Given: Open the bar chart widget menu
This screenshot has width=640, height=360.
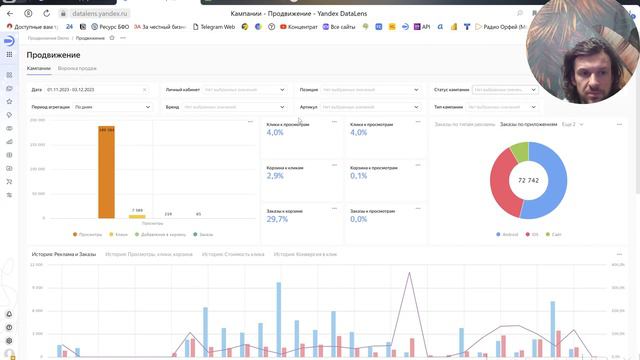Looking at the screenshot, I should (x=250, y=122).
